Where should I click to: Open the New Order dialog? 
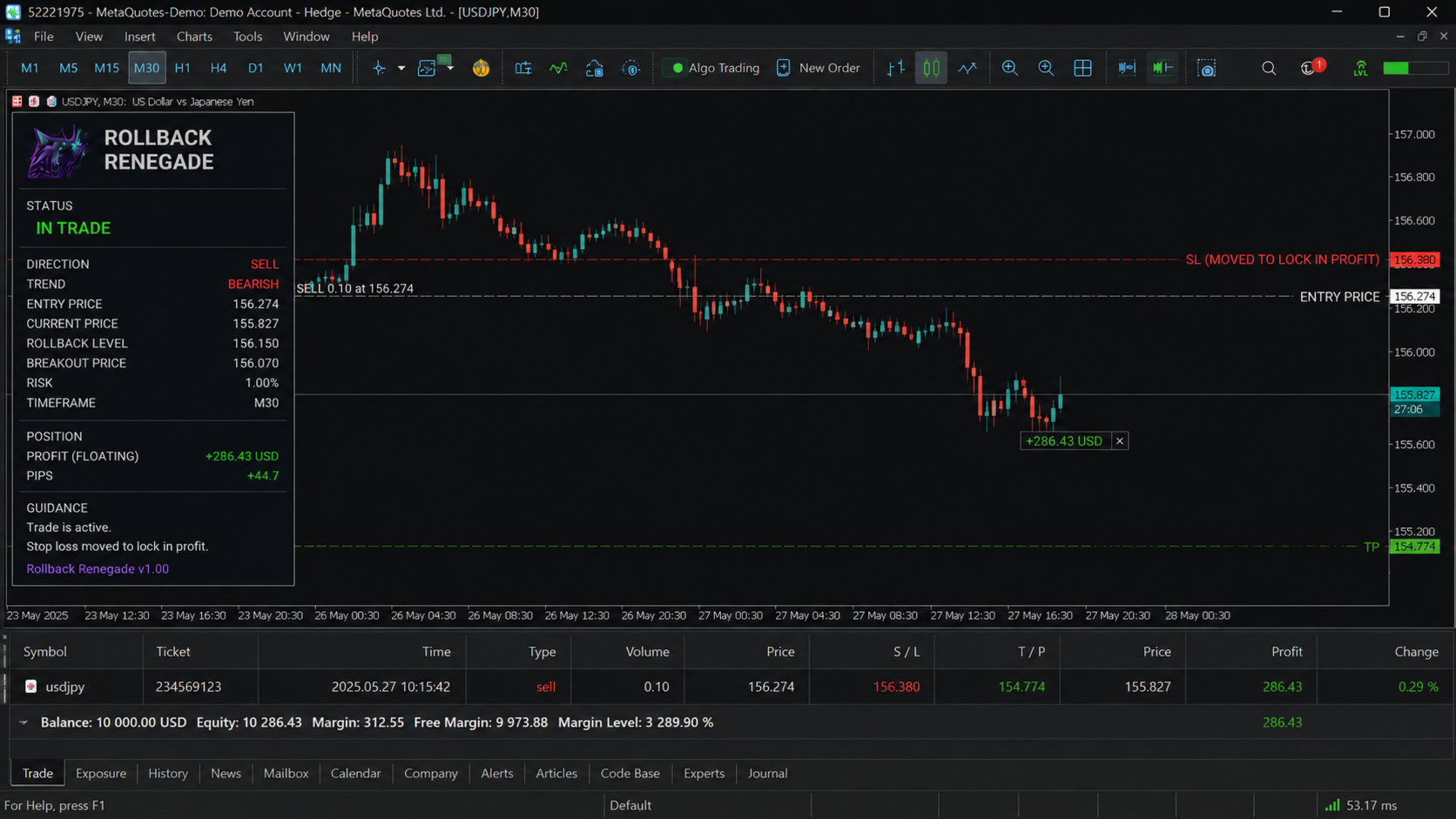818,68
